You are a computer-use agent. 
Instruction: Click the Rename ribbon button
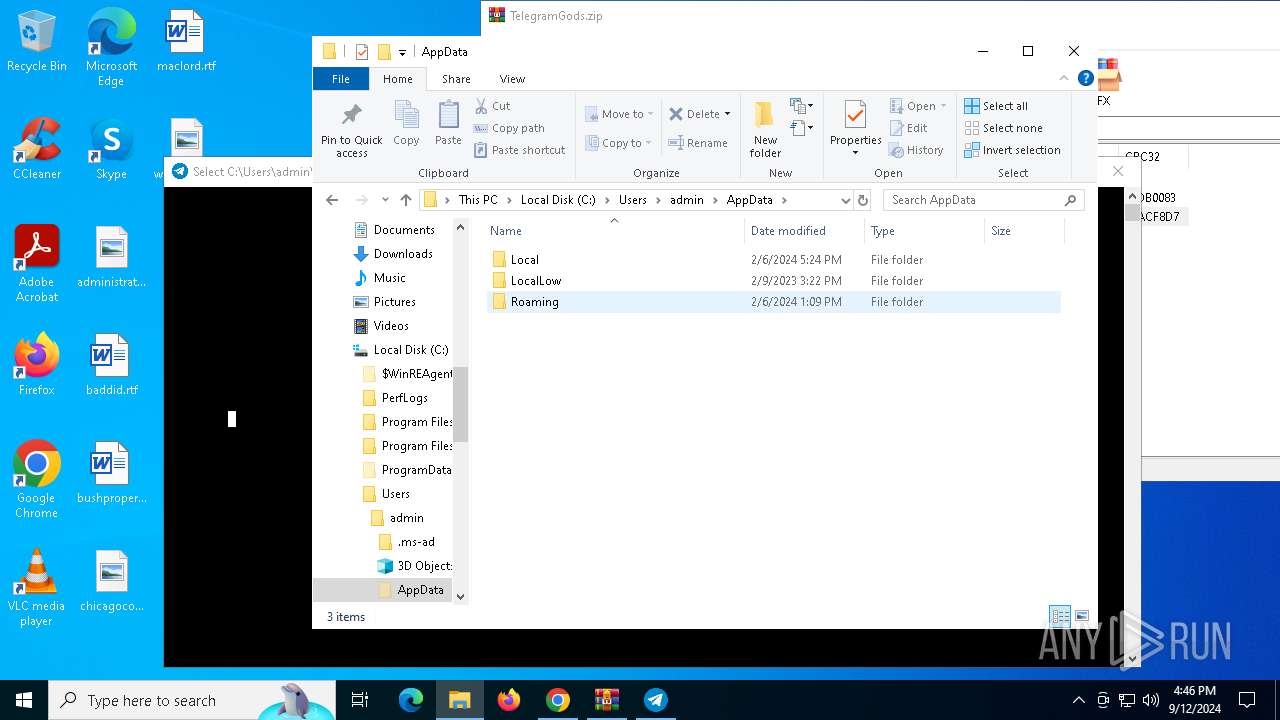click(698, 143)
